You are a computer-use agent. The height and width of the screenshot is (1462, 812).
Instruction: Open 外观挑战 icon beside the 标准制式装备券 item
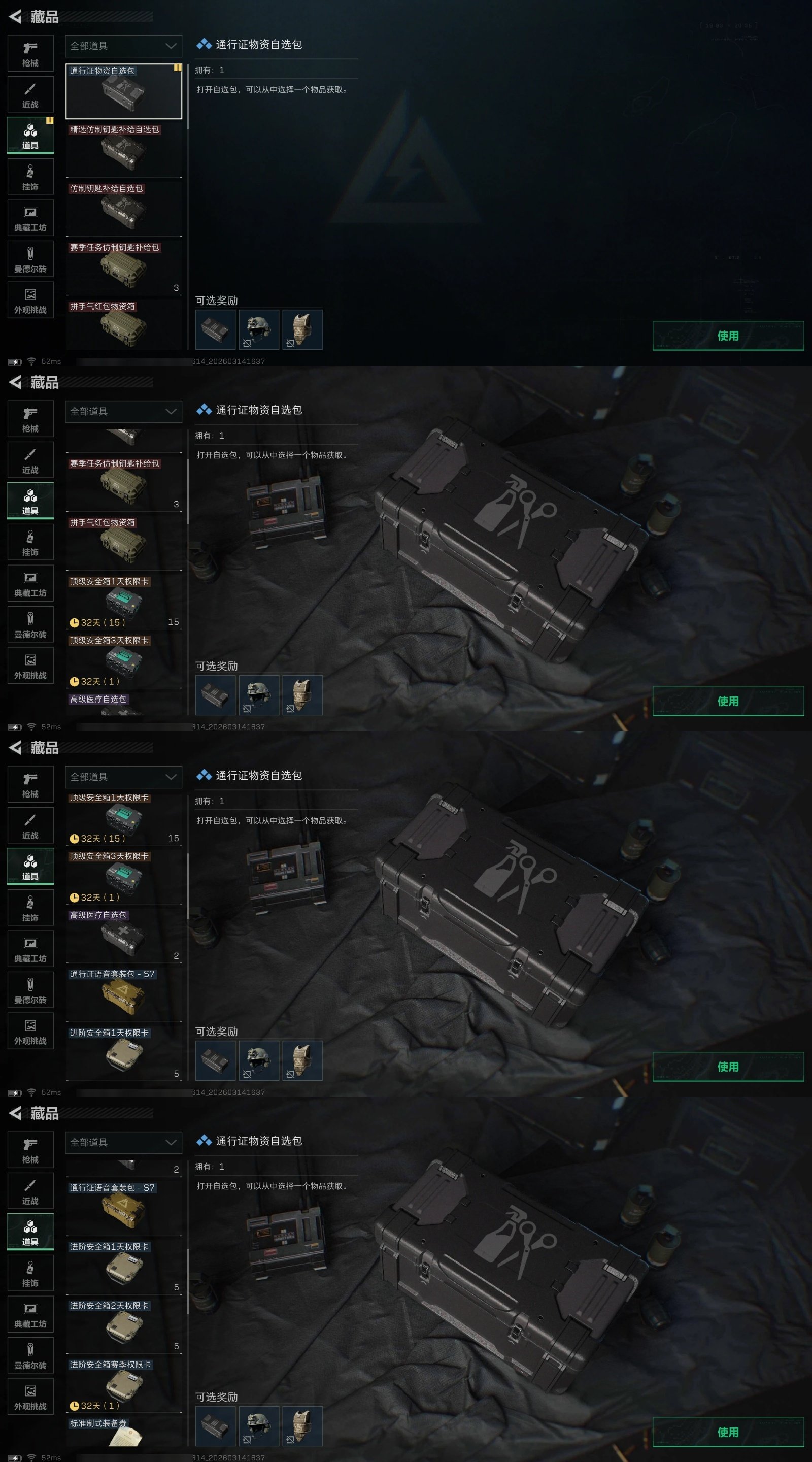click(x=30, y=1396)
